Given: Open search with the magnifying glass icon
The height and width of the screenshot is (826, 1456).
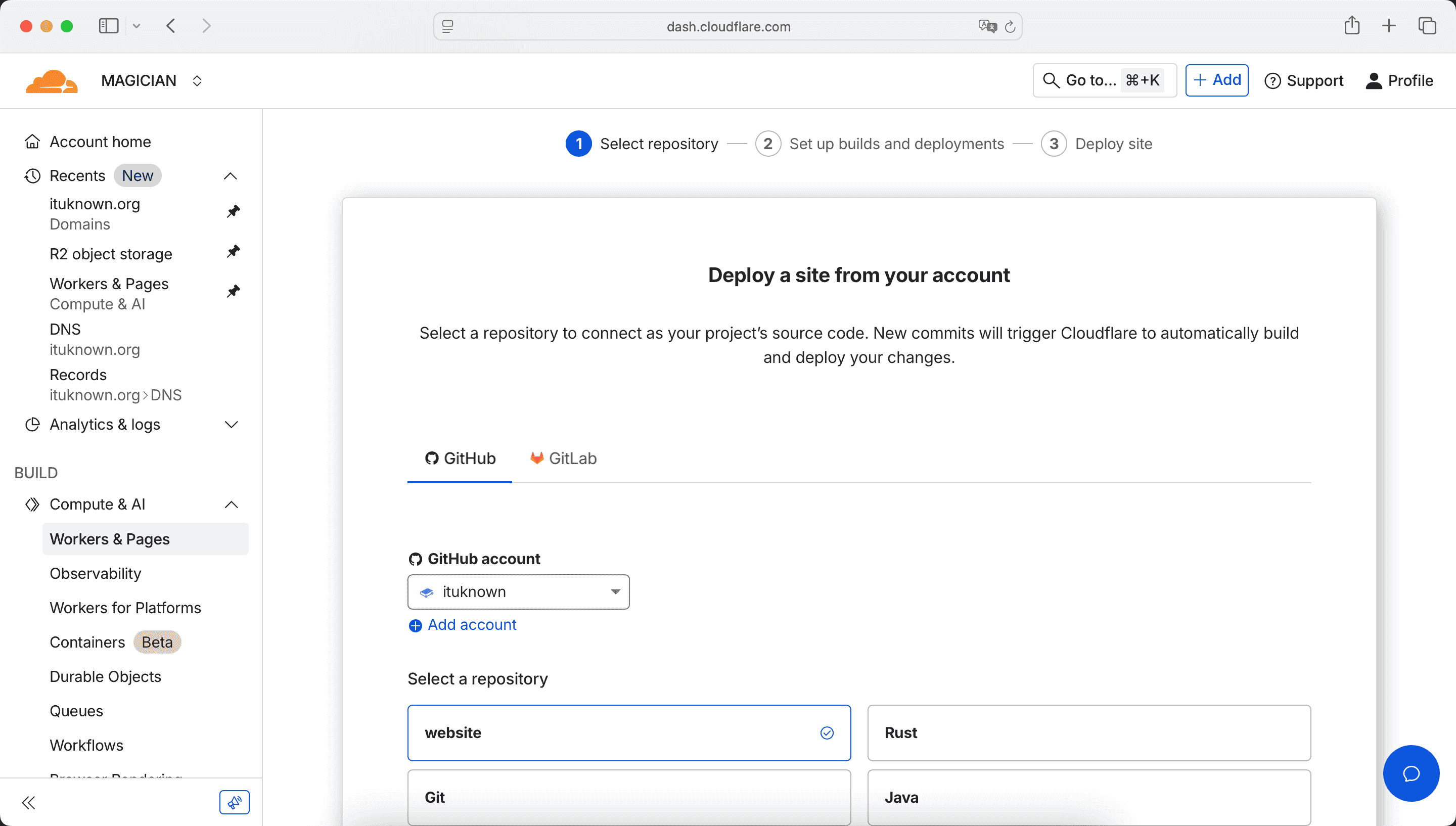Looking at the screenshot, I should point(1052,80).
